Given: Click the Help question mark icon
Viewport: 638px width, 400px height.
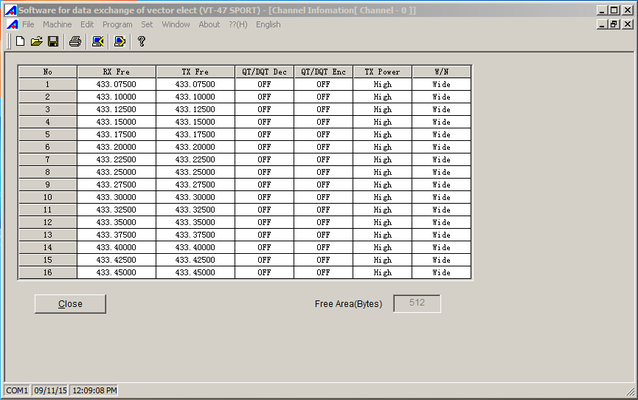Looking at the screenshot, I should (141, 41).
